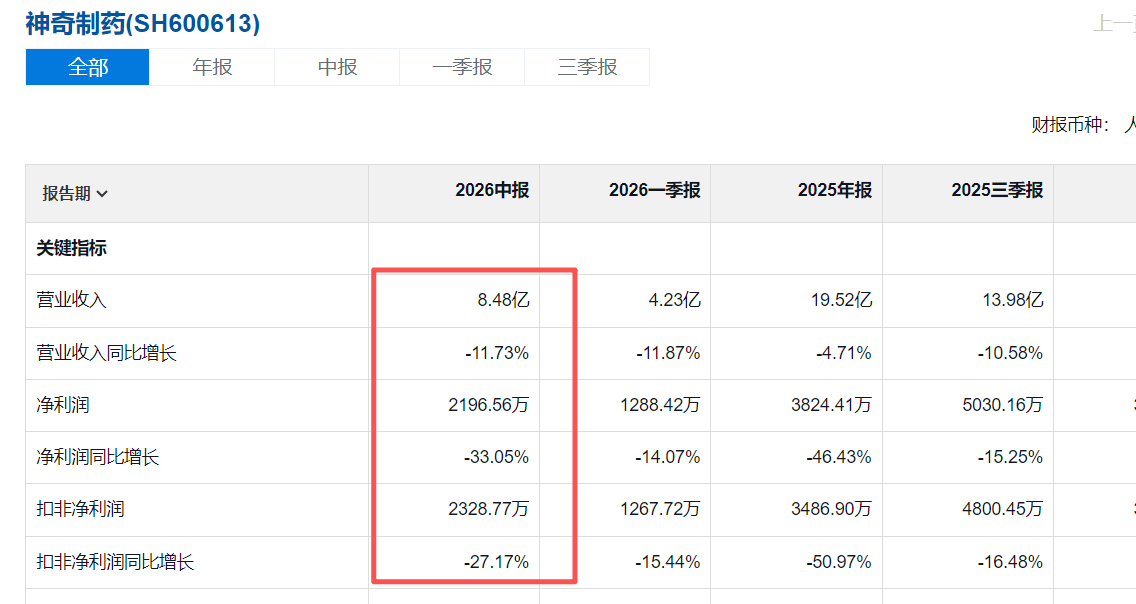The image size is (1136, 604).
Task: Click the 营业收入同比增长 row label
Action: point(106,353)
